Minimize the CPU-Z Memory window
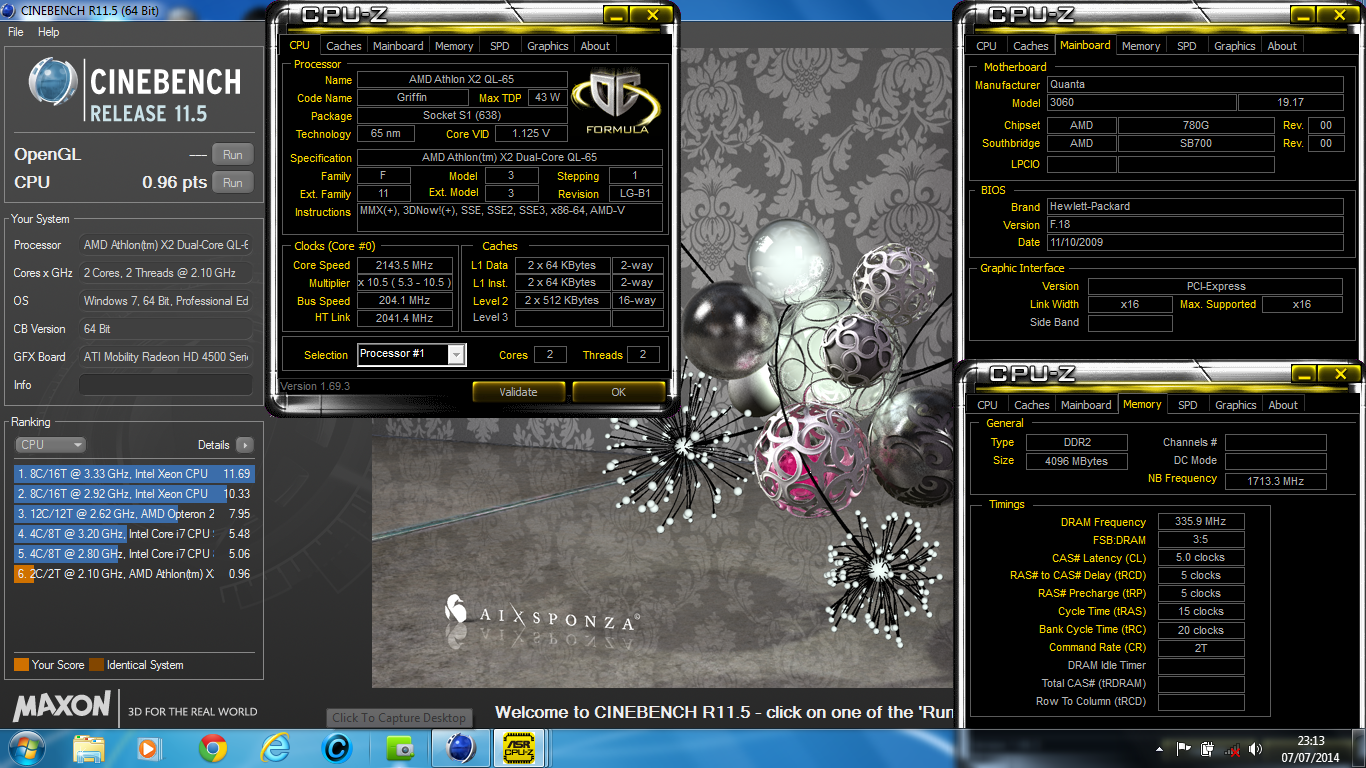Viewport: 1366px width, 768px height. pyautogui.click(x=1304, y=374)
